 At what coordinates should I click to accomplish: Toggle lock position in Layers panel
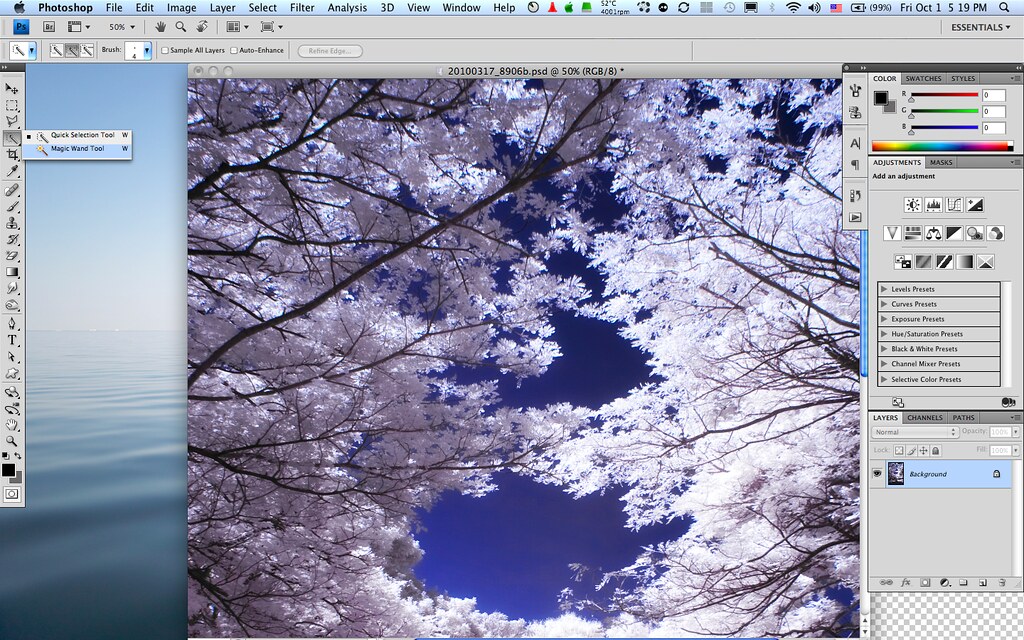923,451
